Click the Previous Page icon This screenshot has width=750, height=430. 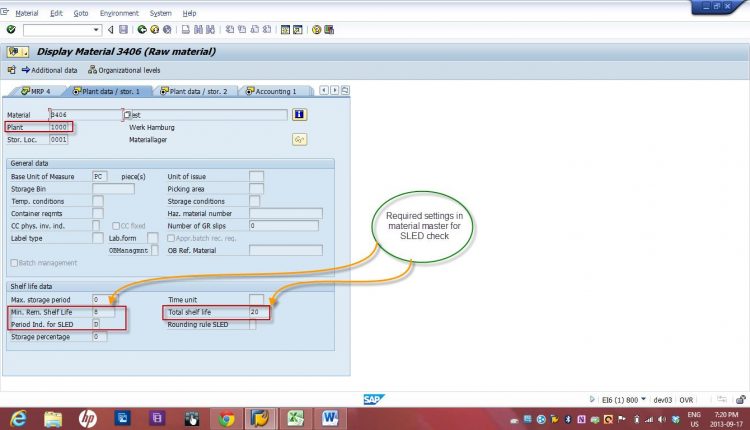tap(242, 30)
